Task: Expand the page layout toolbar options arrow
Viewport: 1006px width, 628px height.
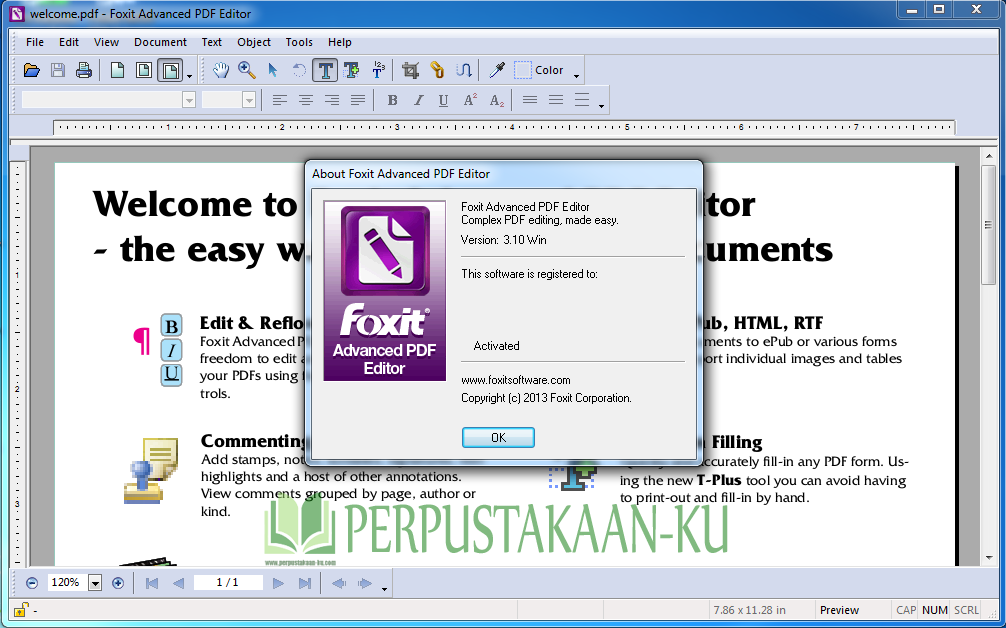Action: click(x=189, y=76)
